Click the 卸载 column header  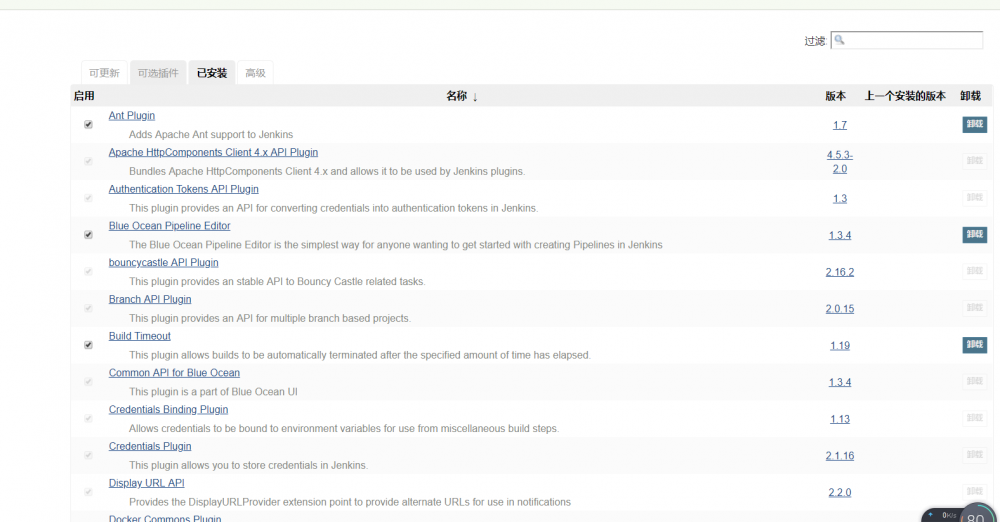(x=971, y=96)
